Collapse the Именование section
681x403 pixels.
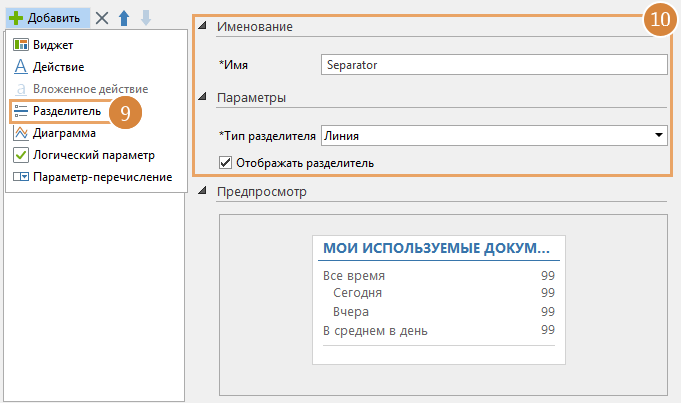[204, 27]
